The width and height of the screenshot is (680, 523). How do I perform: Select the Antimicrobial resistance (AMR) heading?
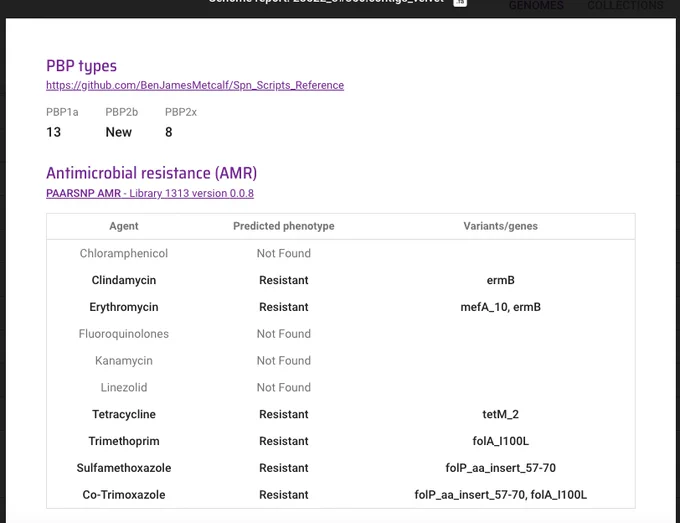pos(151,173)
